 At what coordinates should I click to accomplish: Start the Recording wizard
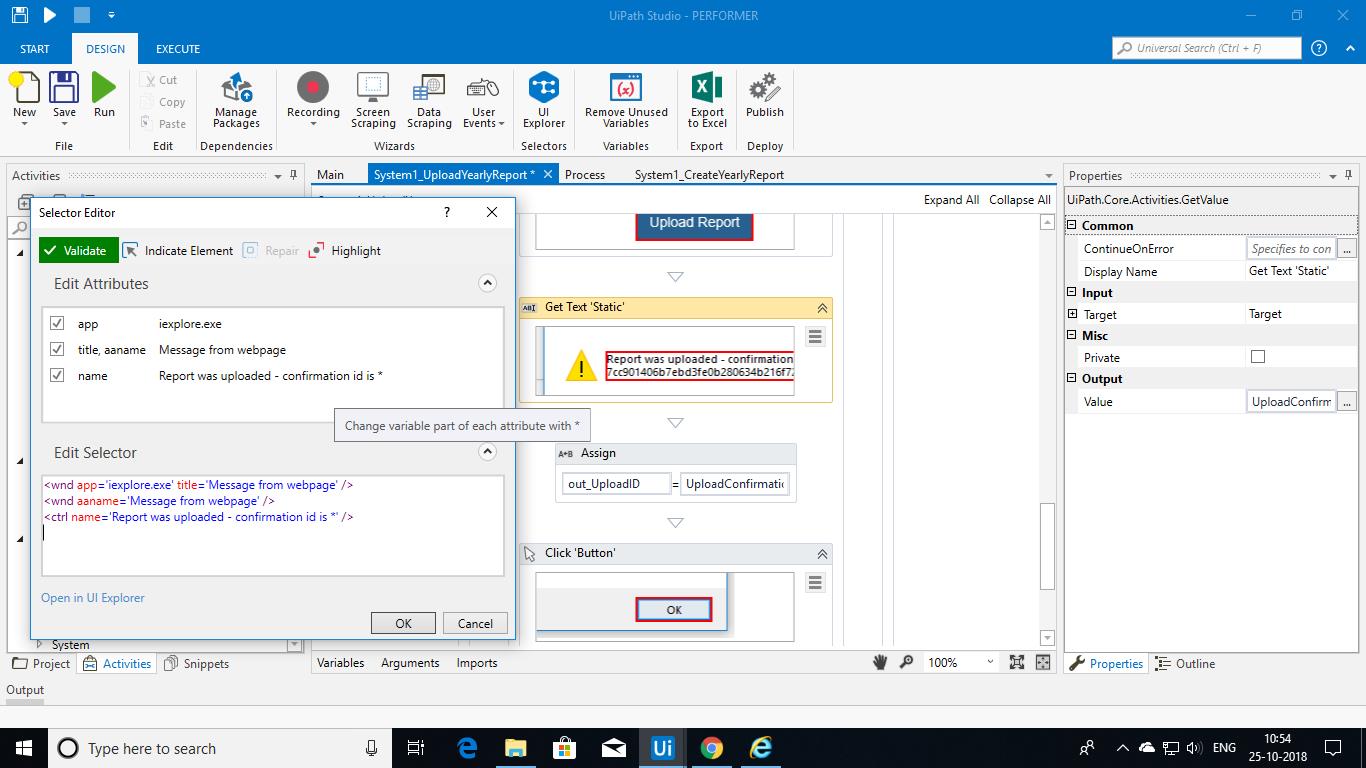313,100
